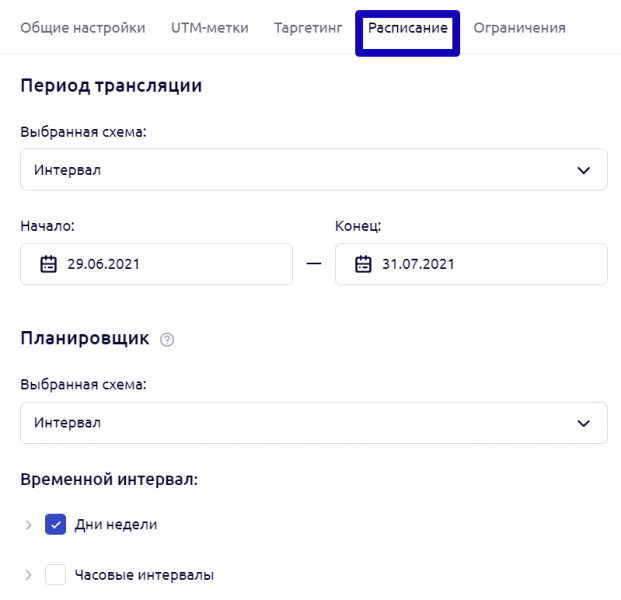Click the start date 29.06.2021 field
This screenshot has width=621, height=600.
tap(156, 264)
